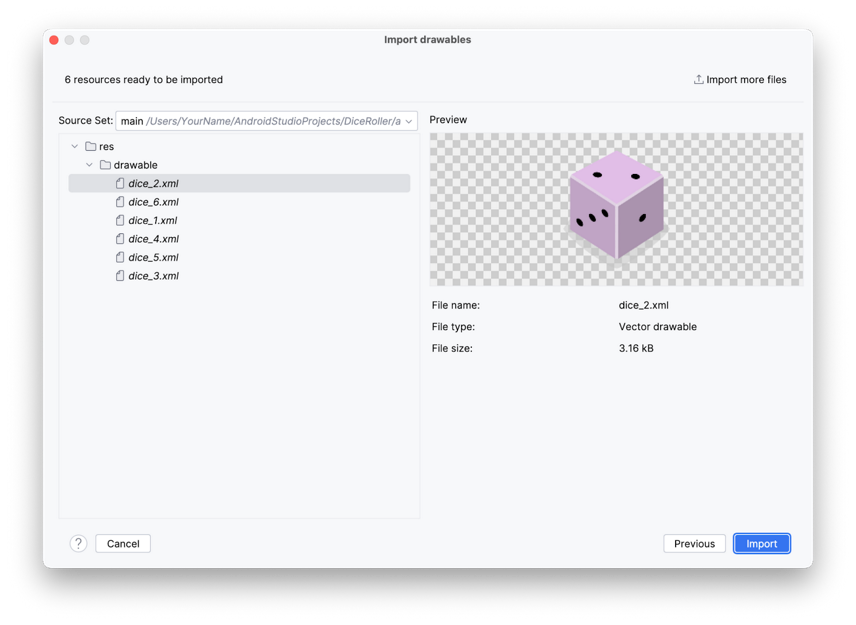Select dice_2.xml in the file tree
This screenshot has width=856, height=625.
(153, 183)
